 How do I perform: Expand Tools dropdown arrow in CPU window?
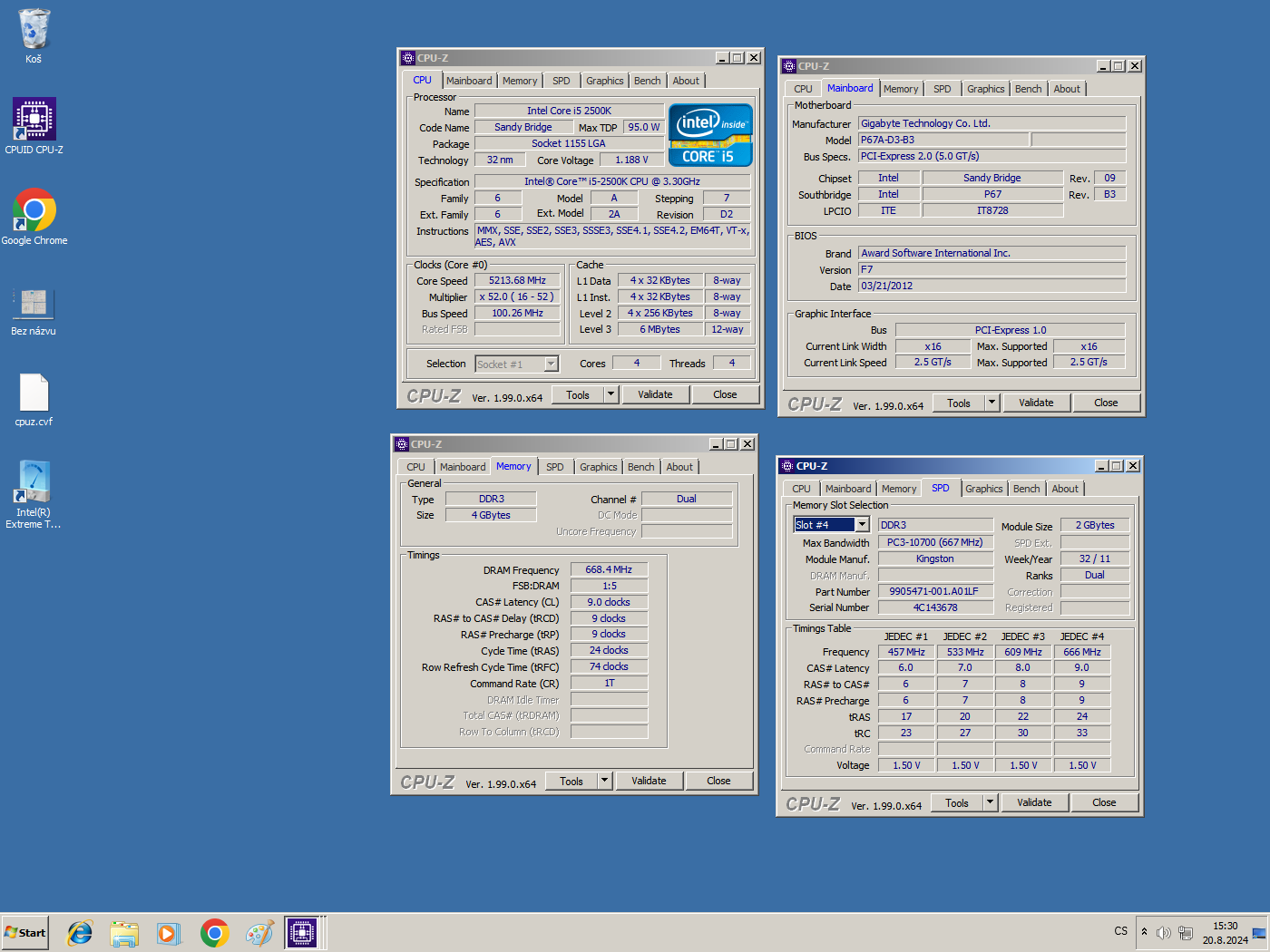[611, 394]
